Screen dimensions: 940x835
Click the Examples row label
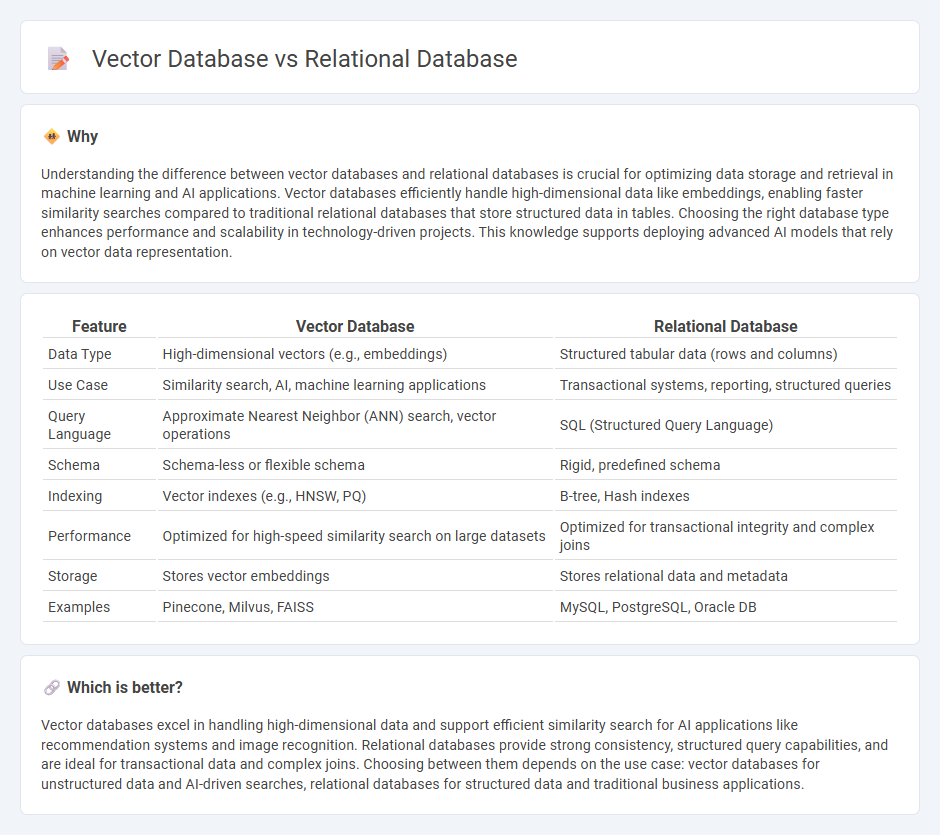coord(79,607)
